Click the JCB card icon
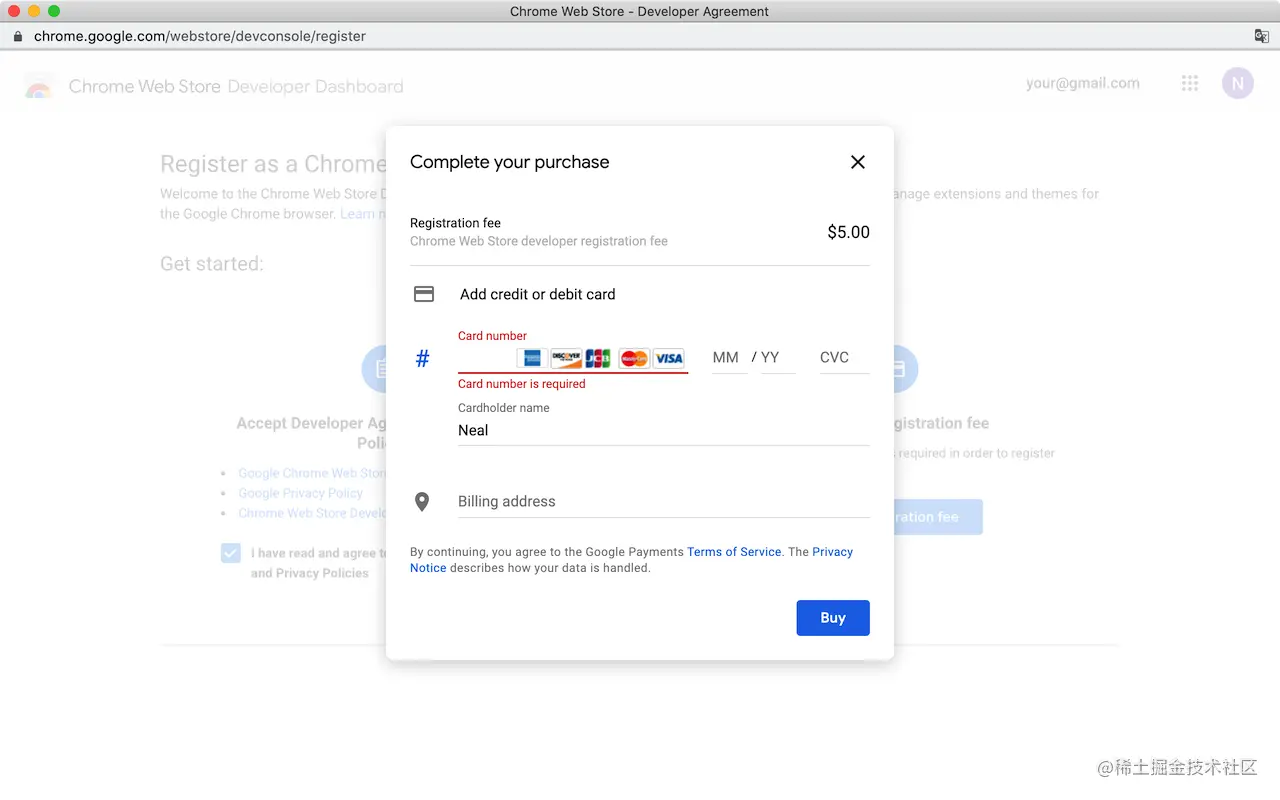The height and width of the screenshot is (800, 1280). (598, 358)
